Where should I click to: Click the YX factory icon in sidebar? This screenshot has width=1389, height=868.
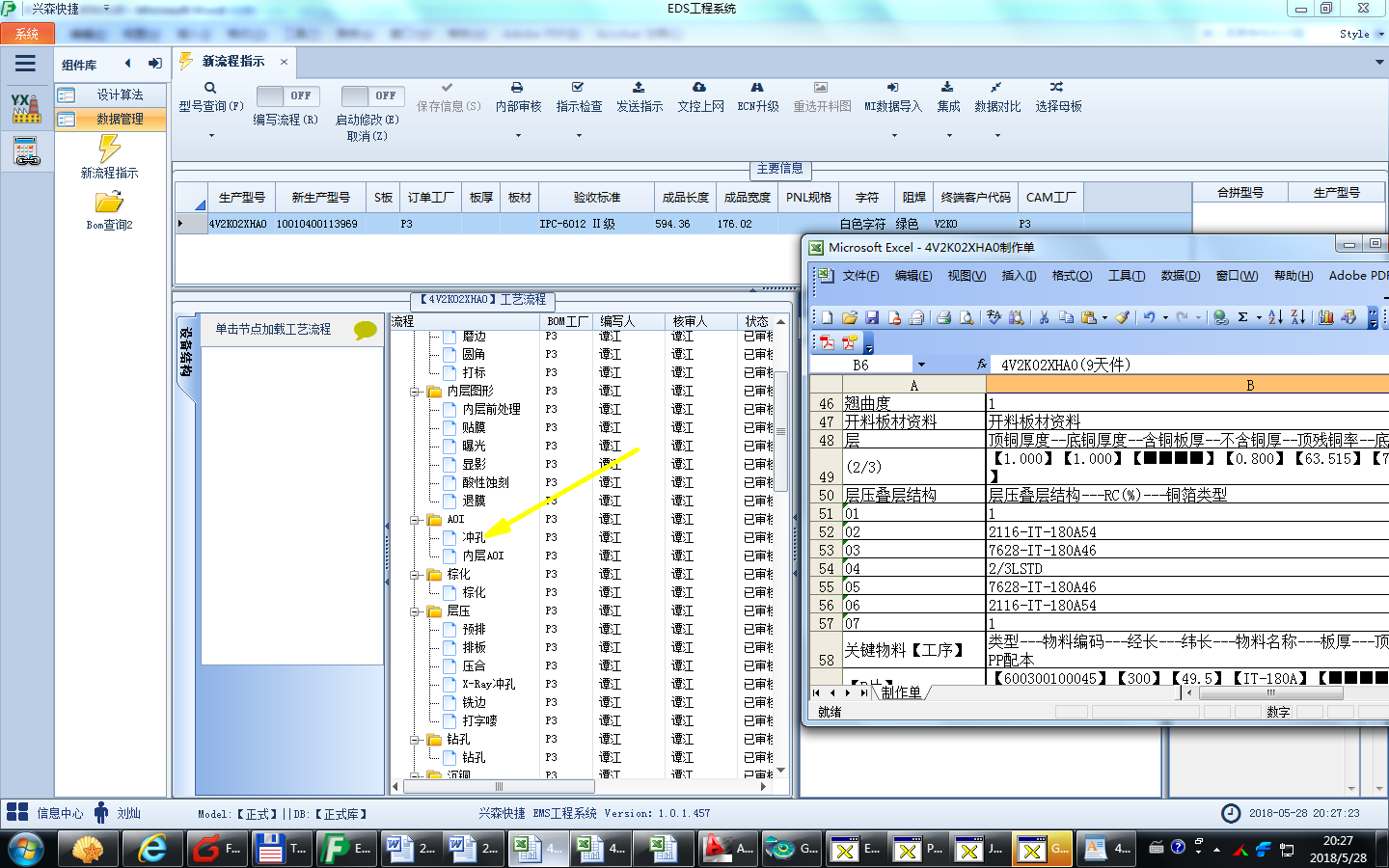[26, 107]
